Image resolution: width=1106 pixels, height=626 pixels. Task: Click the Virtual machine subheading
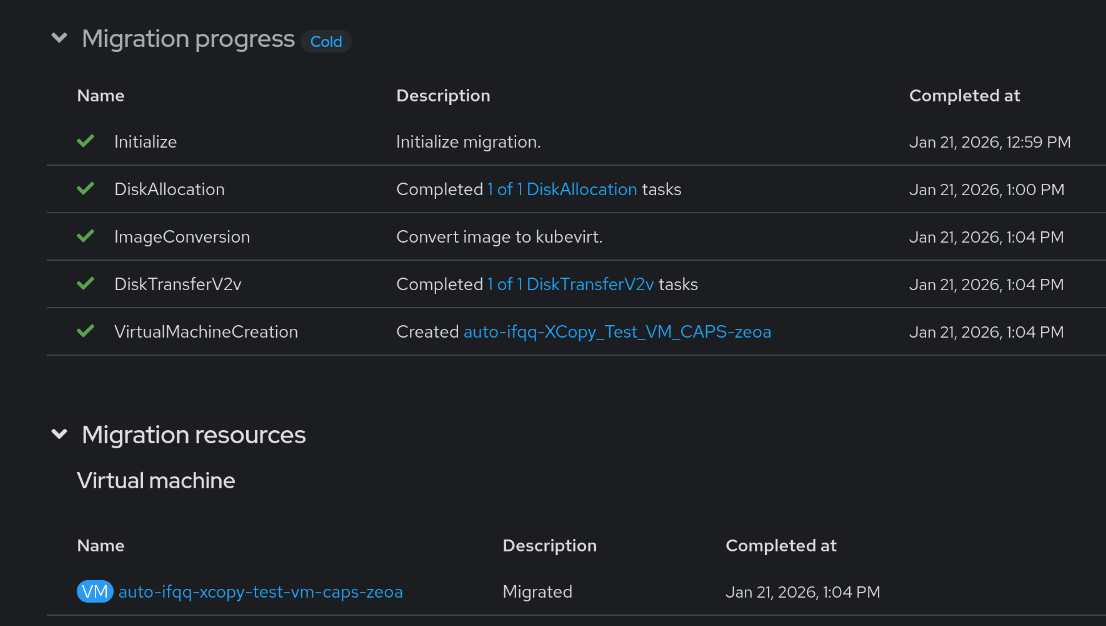point(156,481)
